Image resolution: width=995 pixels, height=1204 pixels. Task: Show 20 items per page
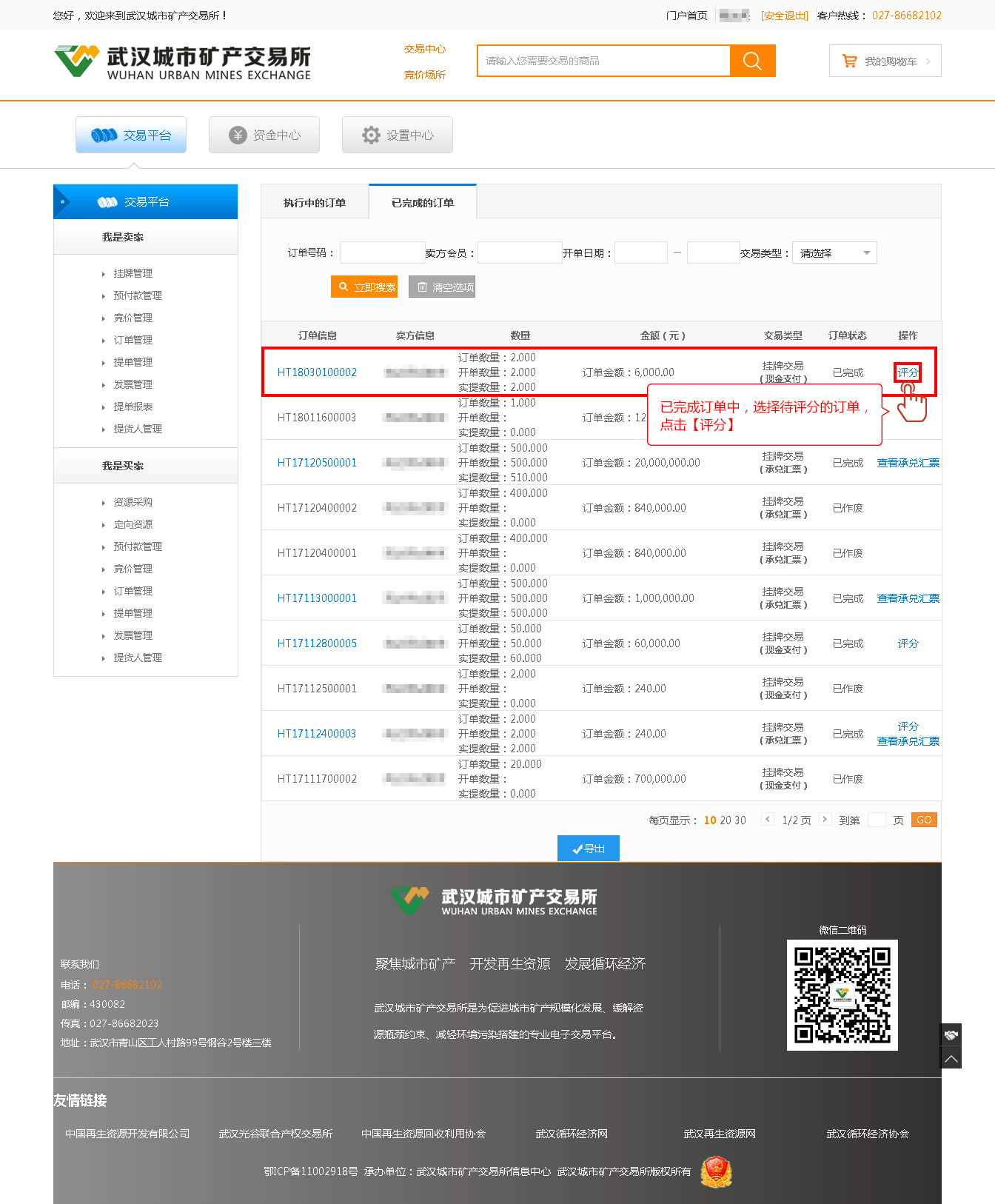pos(726,820)
